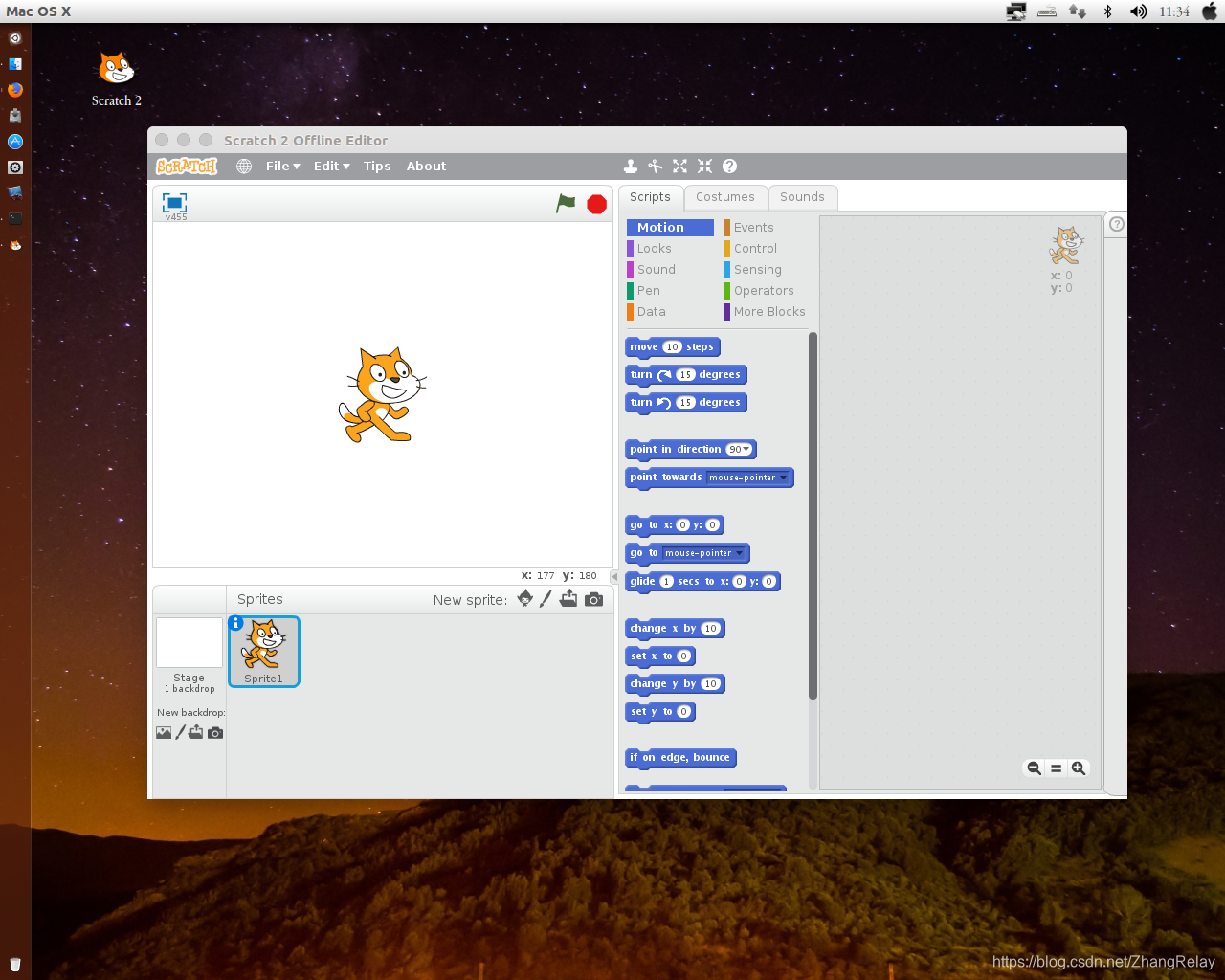Take a photo for a new sprite
The height and width of the screenshot is (980, 1225).
(x=593, y=598)
